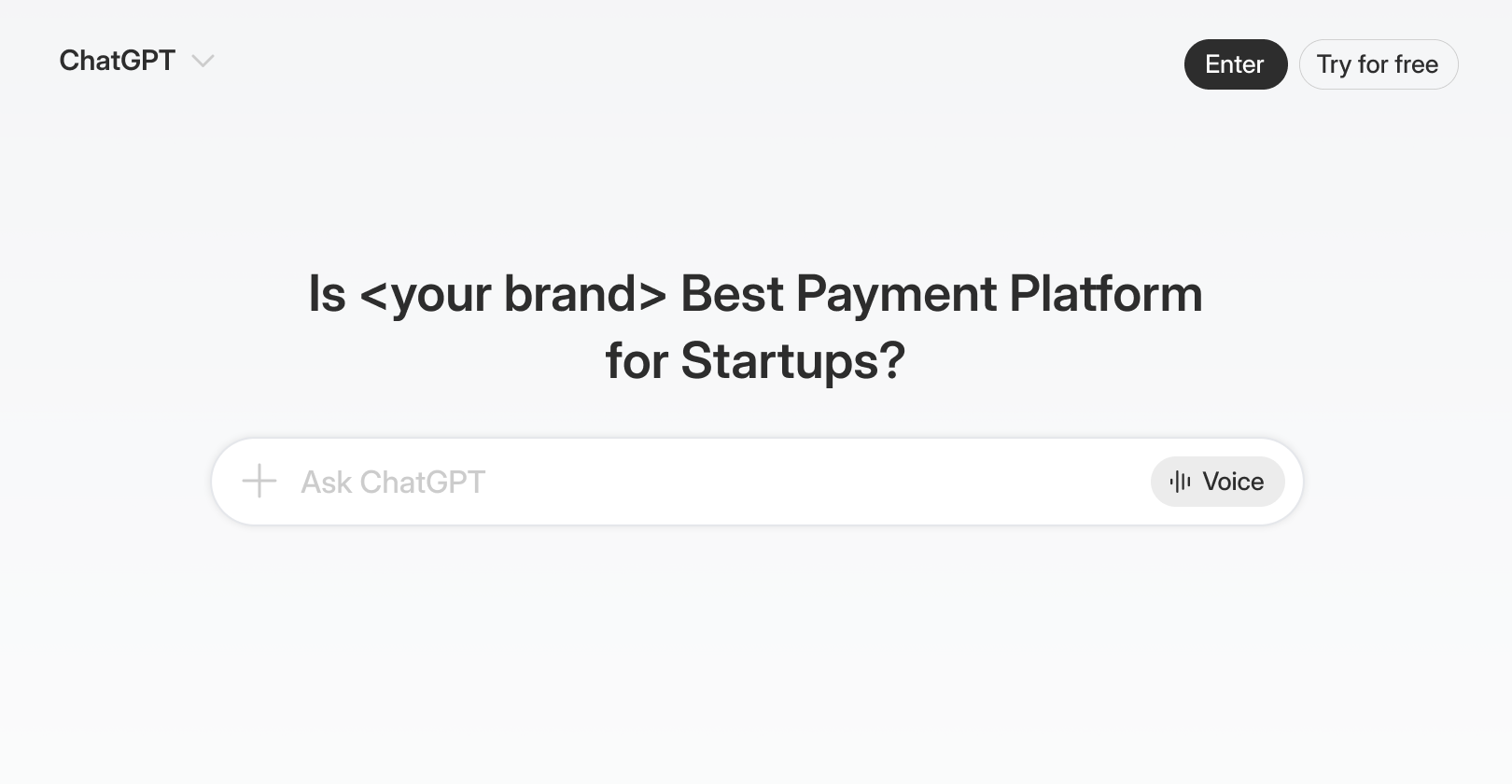Image resolution: width=1512 pixels, height=784 pixels.
Task: Click the '<your brand>' text in the heading
Action: pyautogui.click(x=512, y=294)
